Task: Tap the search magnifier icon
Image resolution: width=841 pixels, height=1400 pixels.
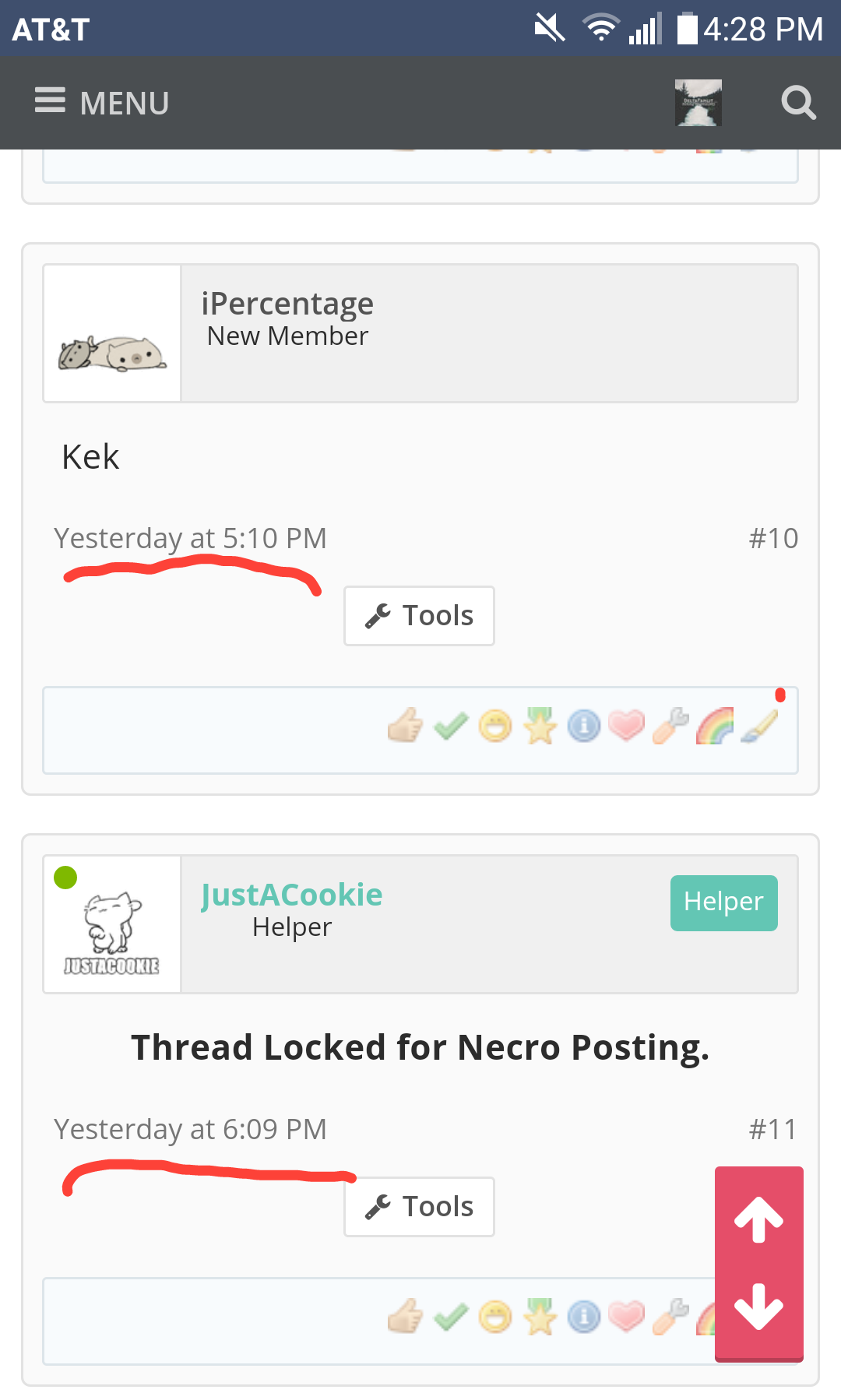Action: pos(799,103)
